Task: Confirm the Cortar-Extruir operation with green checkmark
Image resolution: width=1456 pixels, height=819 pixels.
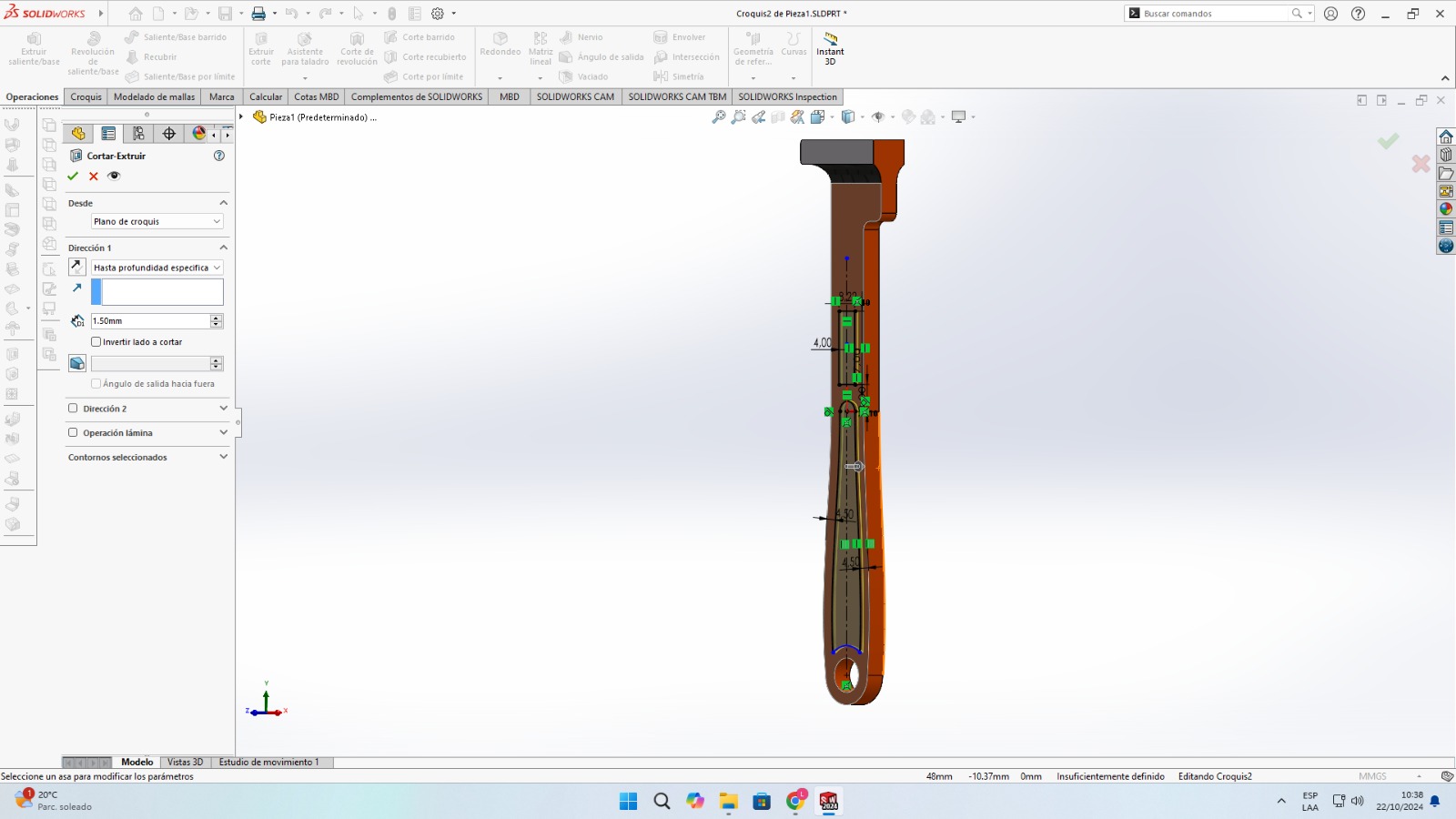Action: pyautogui.click(x=73, y=177)
